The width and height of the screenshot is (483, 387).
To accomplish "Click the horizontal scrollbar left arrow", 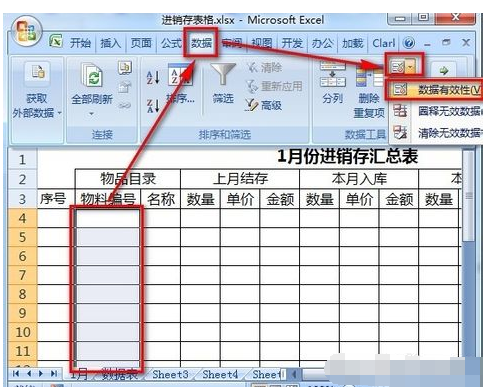I will coord(294,374).
